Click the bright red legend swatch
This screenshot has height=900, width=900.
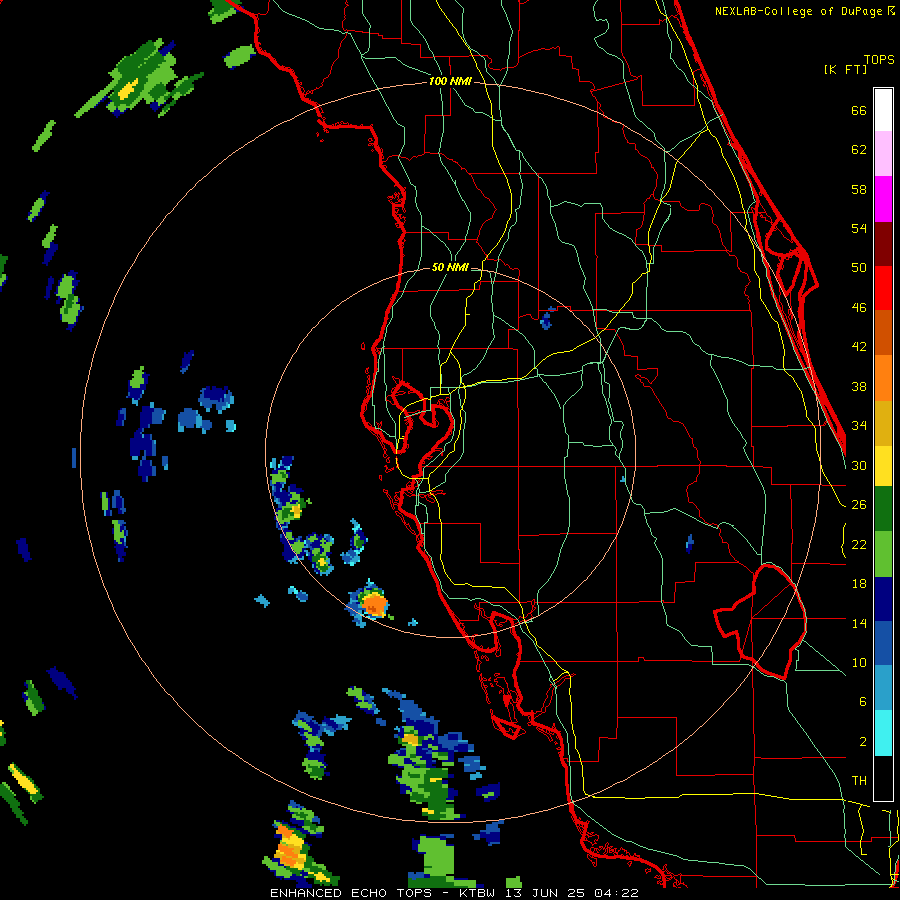[x=883, y=288]
